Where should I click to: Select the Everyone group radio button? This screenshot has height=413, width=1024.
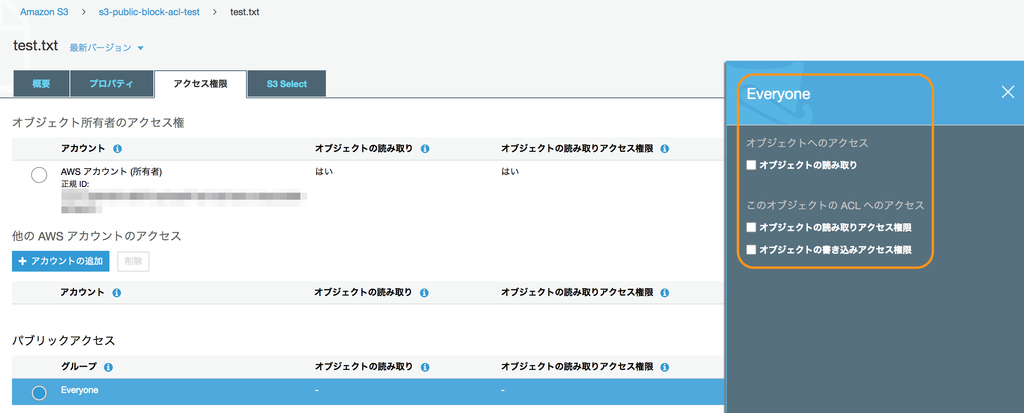point(39,392)
